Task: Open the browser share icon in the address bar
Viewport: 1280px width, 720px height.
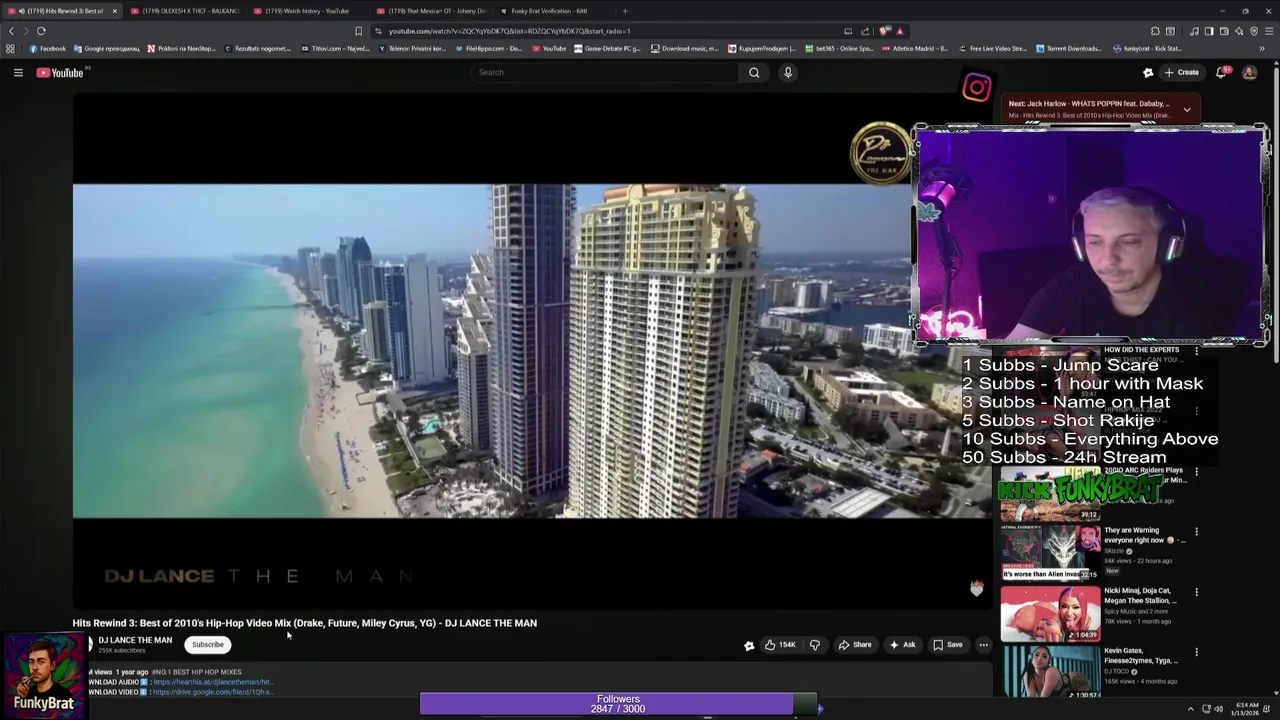Action: 865,31
